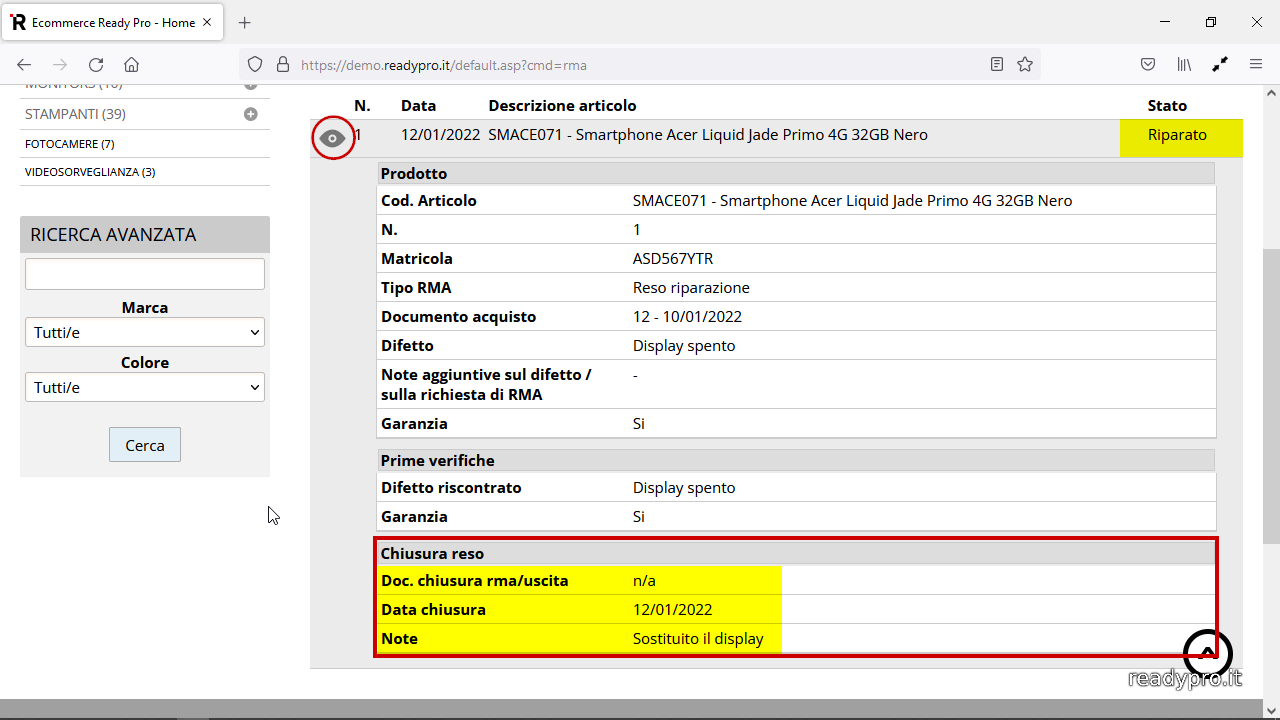Open the Firefox hamburger menu
1280x720 pixels.
(x=1256, y=64)
